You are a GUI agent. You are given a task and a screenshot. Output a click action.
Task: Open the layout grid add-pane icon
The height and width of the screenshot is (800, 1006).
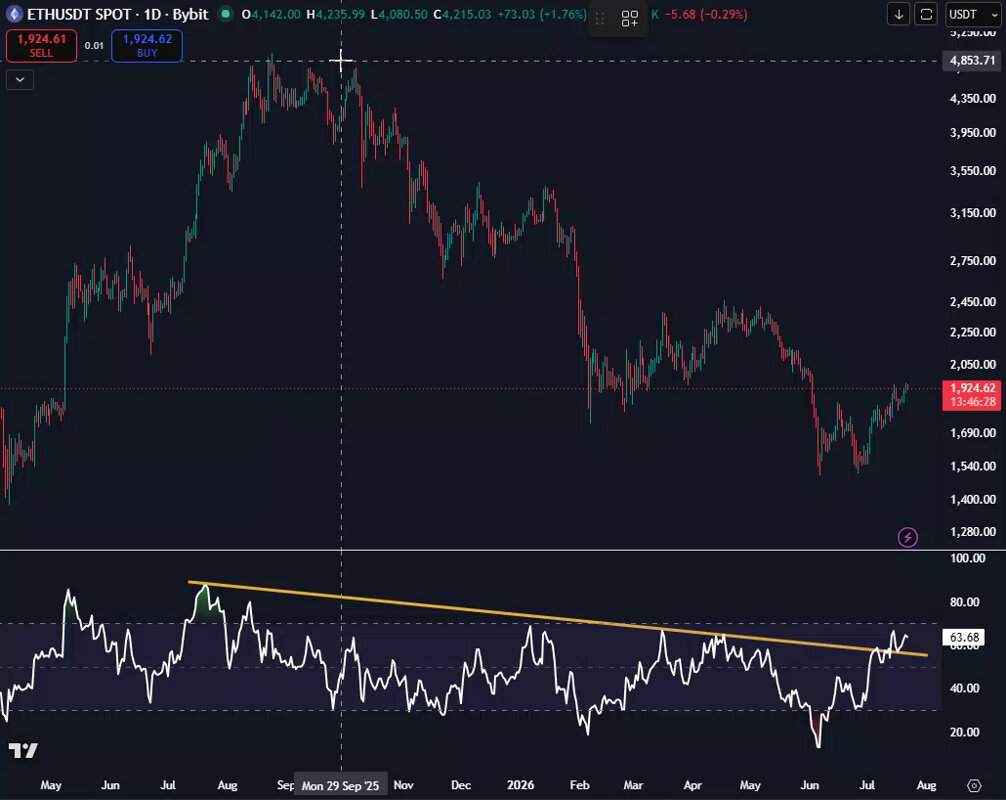click(x=629, y=18)
